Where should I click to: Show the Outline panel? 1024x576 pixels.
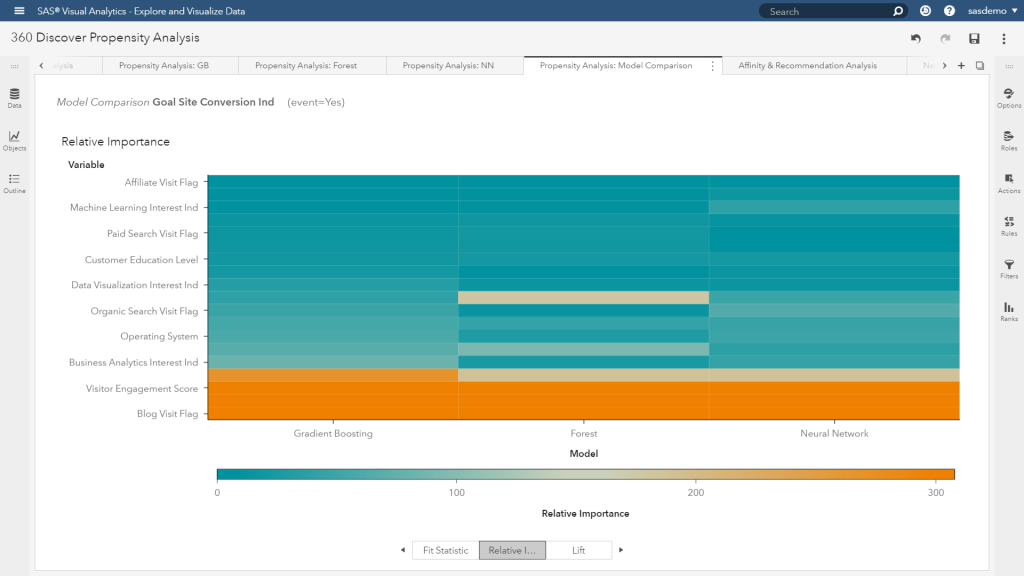[x=13, y=180]
